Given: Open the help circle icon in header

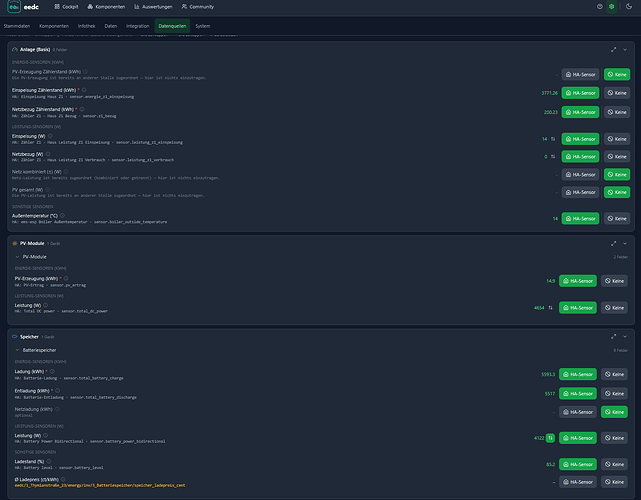Looking at the screenshot, I should (600, 7).
